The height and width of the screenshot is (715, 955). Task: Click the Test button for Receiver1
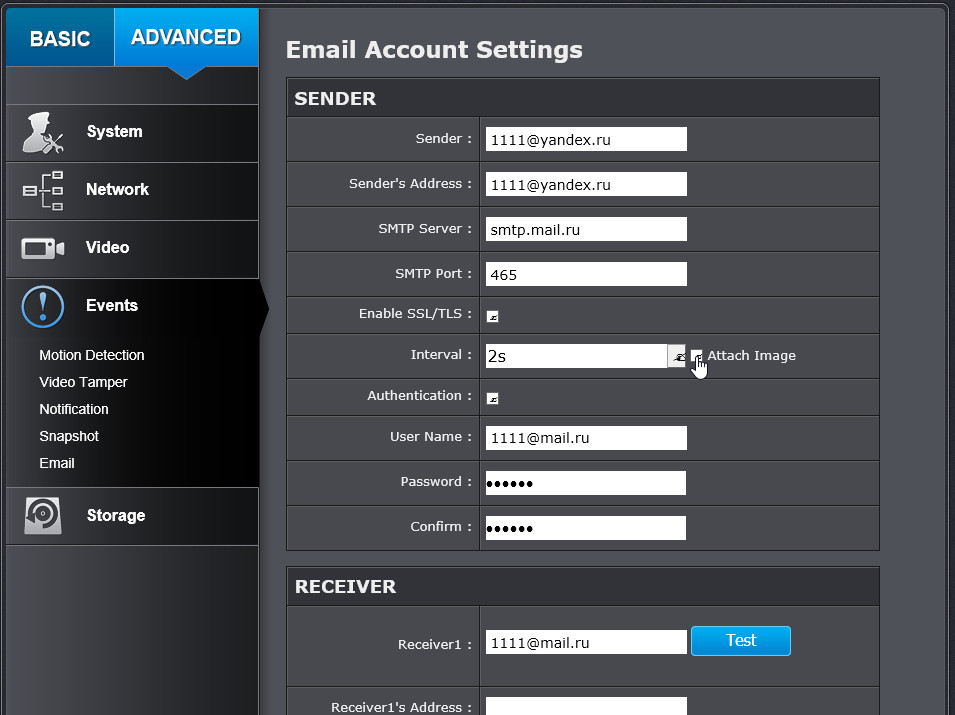pyautogui.click(x=741, y=641)
